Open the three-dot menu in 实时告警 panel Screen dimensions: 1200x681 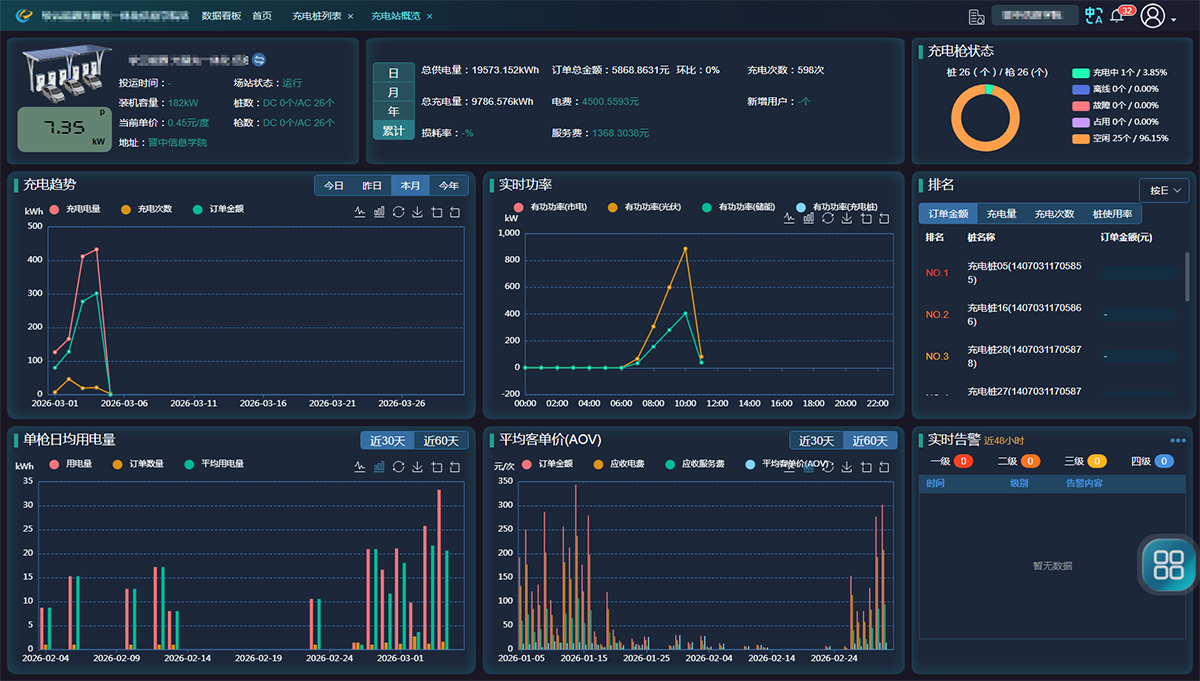click(1178, 440)
